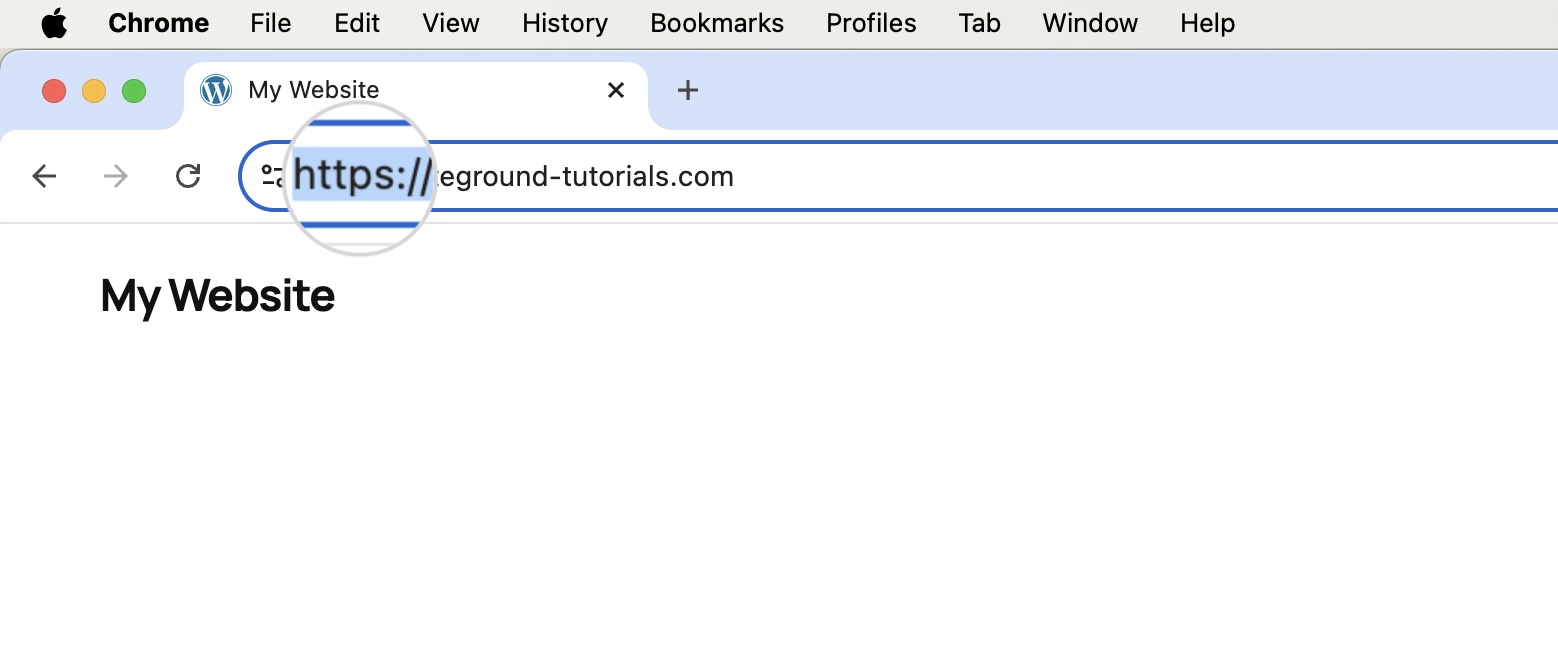This screenshot has width=1558, height=656.
Task: View site information icon in address bar
Action: click(272, 176)
